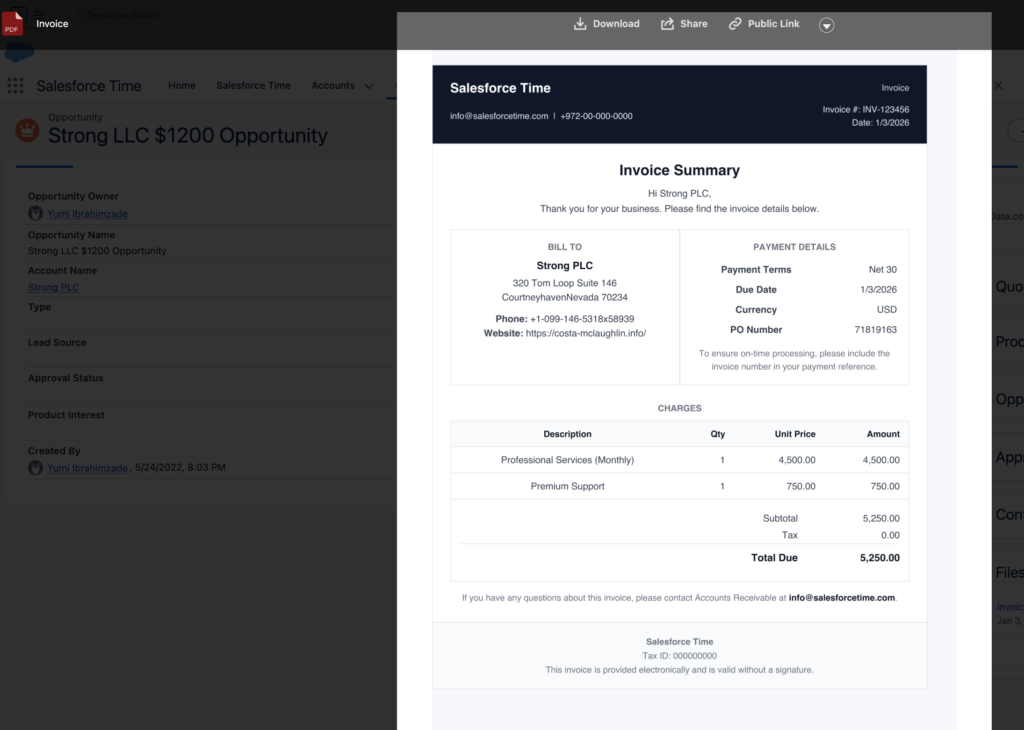
Task: Open the Accounts navigation tab
Action: [333, 86]
